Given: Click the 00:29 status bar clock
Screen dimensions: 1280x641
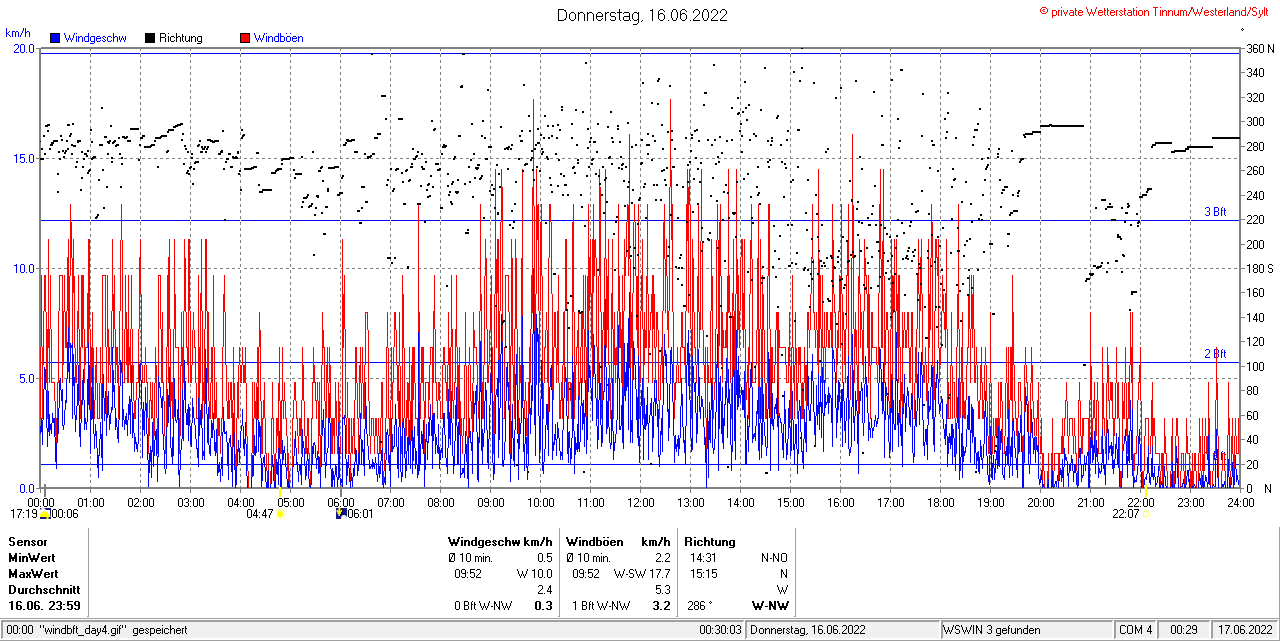Looking at the screenshot, I should pos(1185,630).
